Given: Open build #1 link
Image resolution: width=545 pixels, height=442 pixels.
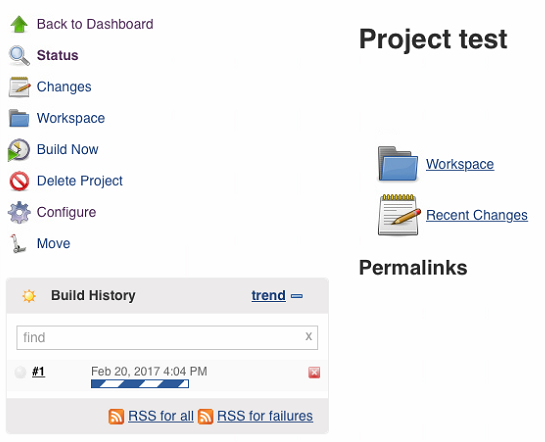Looking at the screenshot, I should click(38, 371).
